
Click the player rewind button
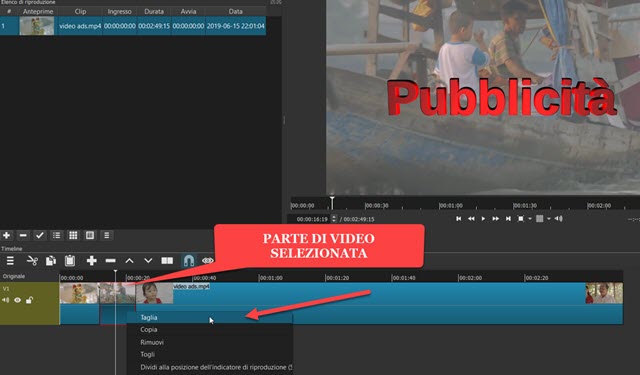pyautogui.click(x=471, y=219)
